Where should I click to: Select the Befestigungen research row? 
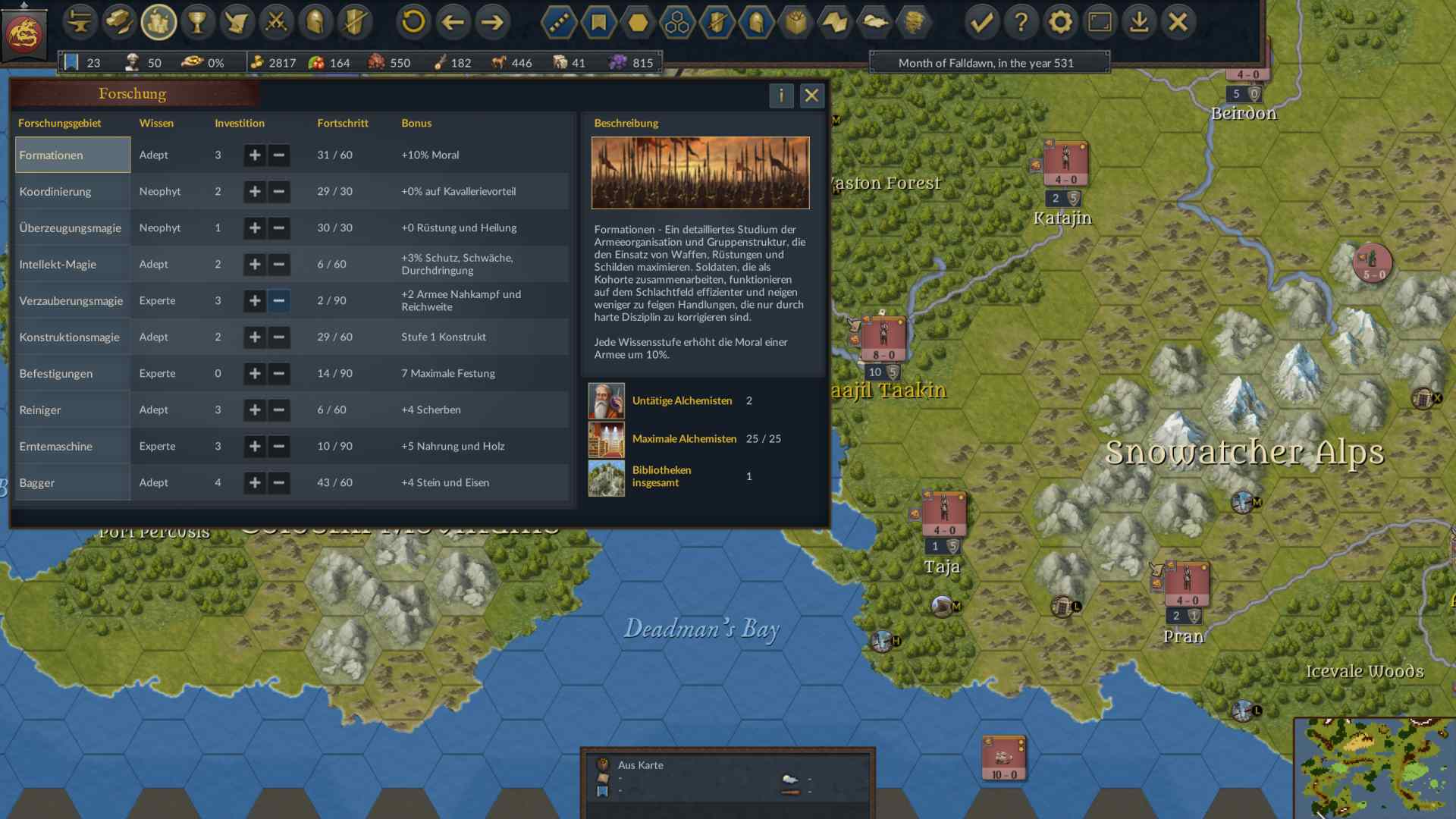[x=292, y=374]
